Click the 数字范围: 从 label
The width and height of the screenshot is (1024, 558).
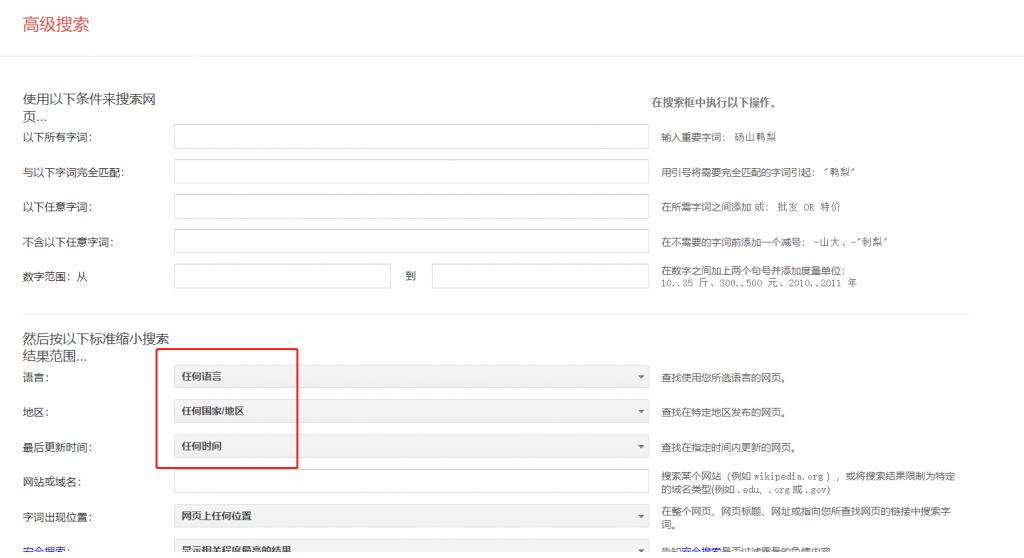pos(55,277)
